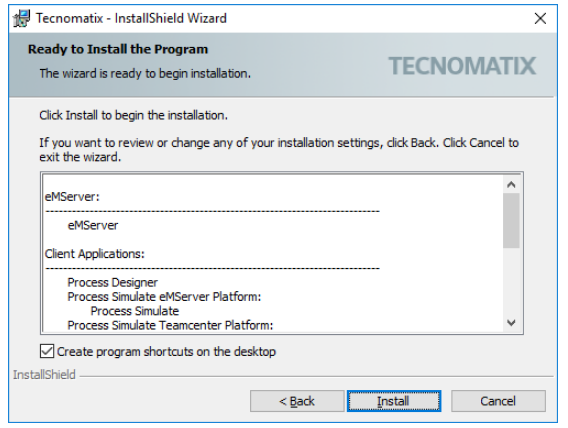
Task: Select 'Process Simulate Teamcenter Platform:' line
Action: (x=170, y=325)
